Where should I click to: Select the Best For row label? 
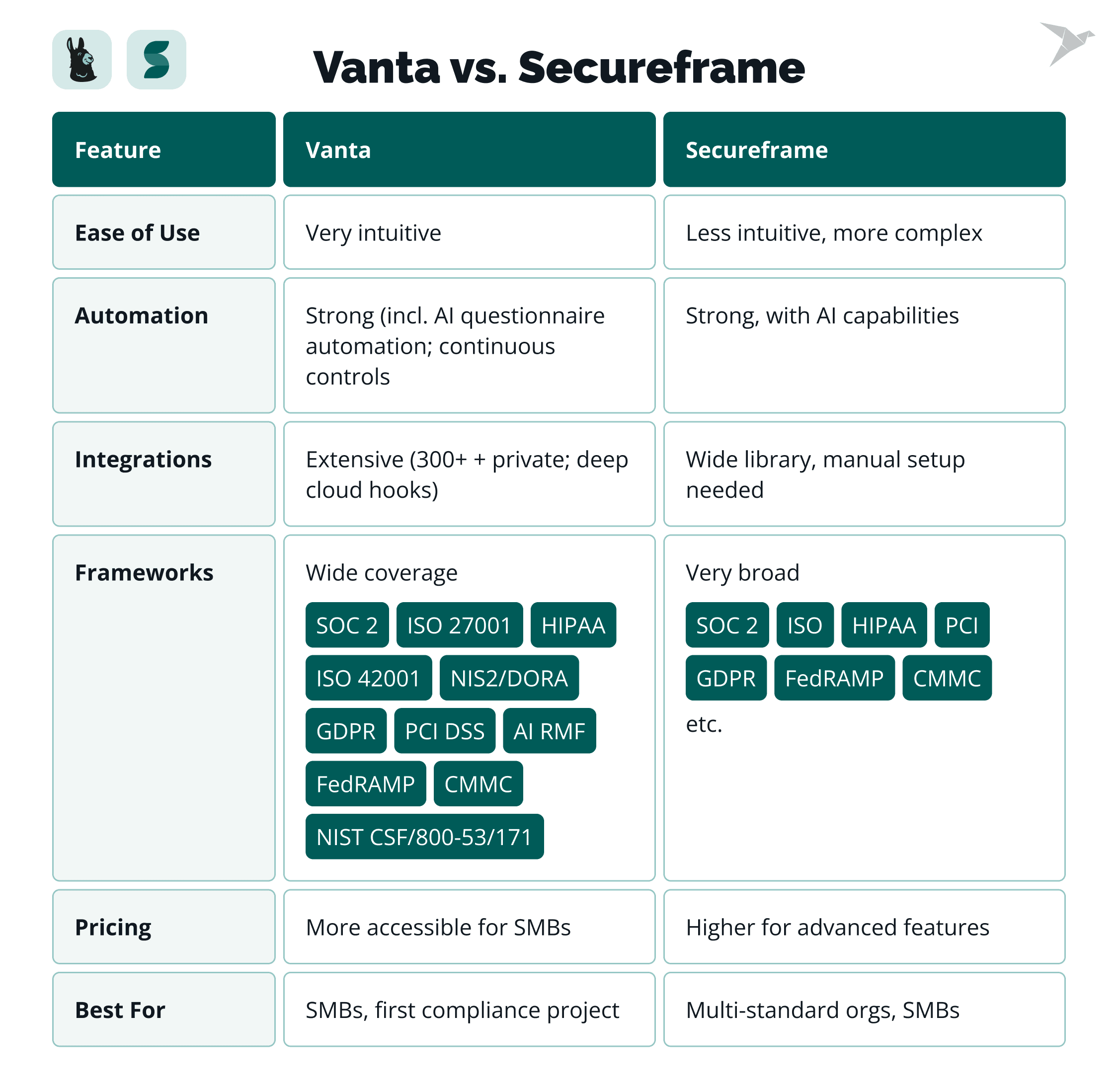pos(120,1010)
